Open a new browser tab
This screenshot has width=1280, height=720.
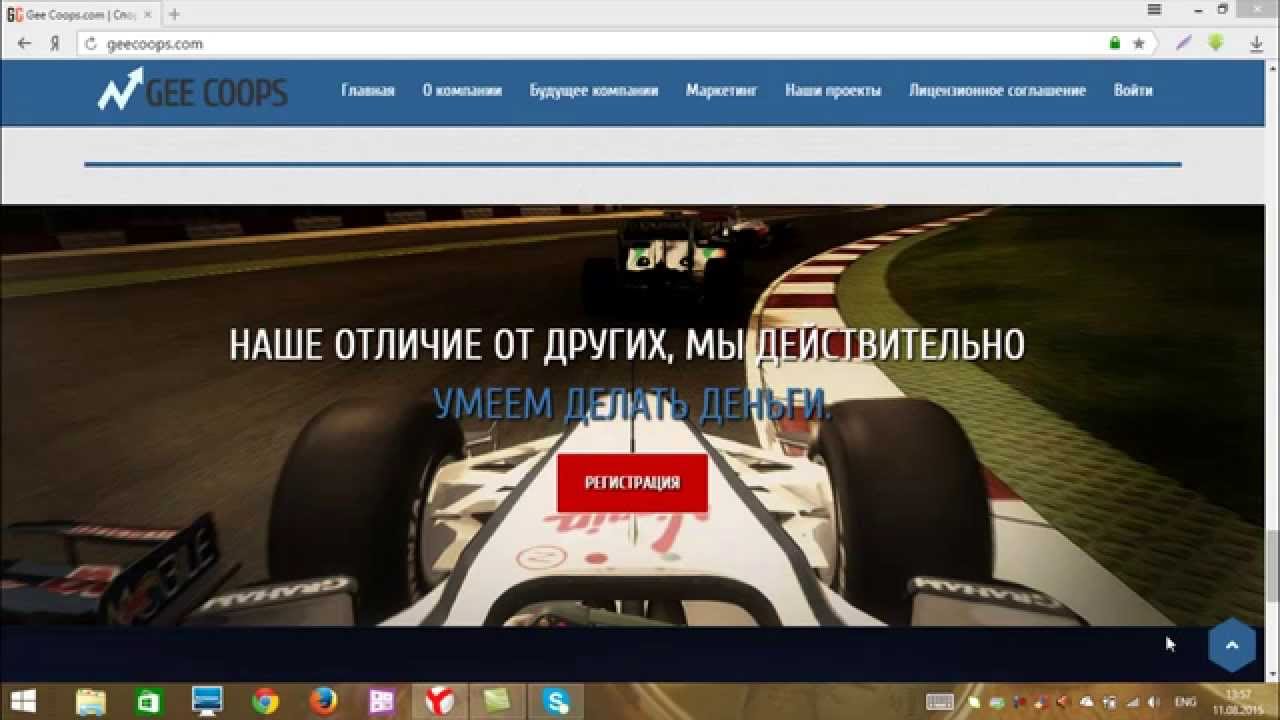(x=175, y=14)
